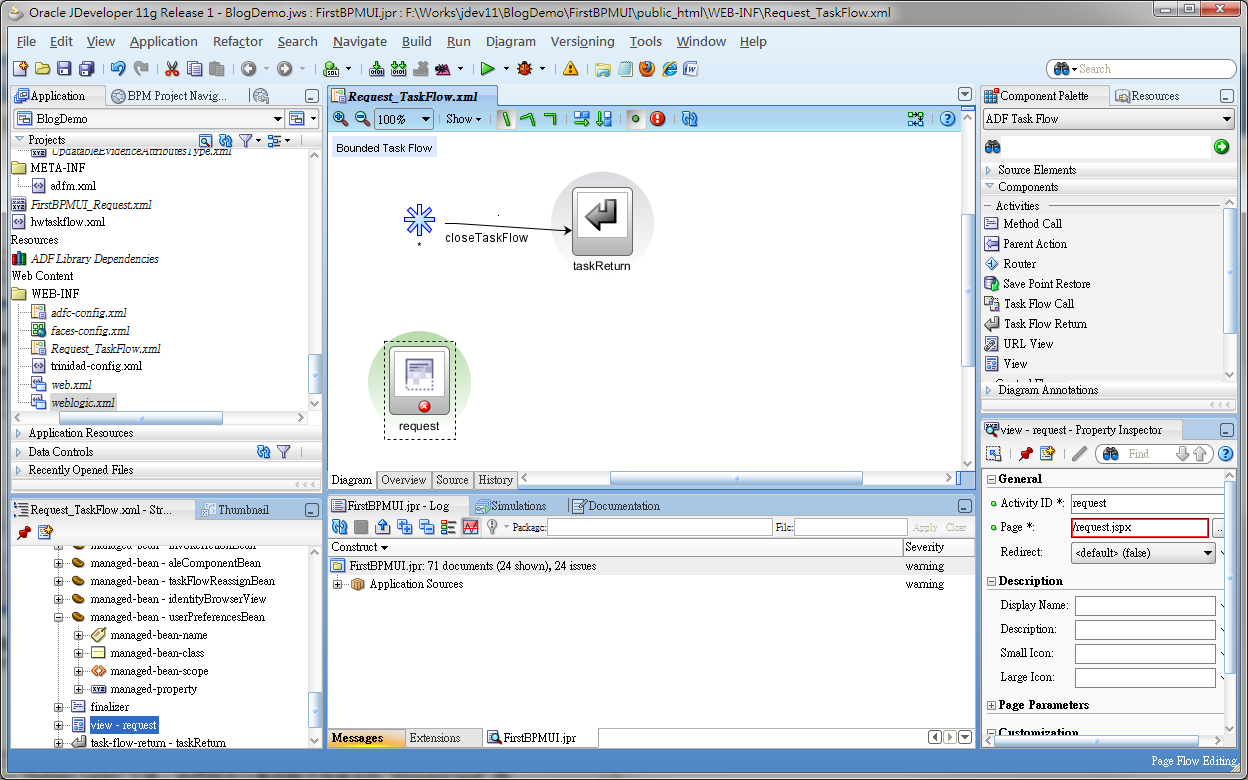Switch to the History editor tab
The width and height of the screenshot is (1248, 780).
click(x=495, y=480)
